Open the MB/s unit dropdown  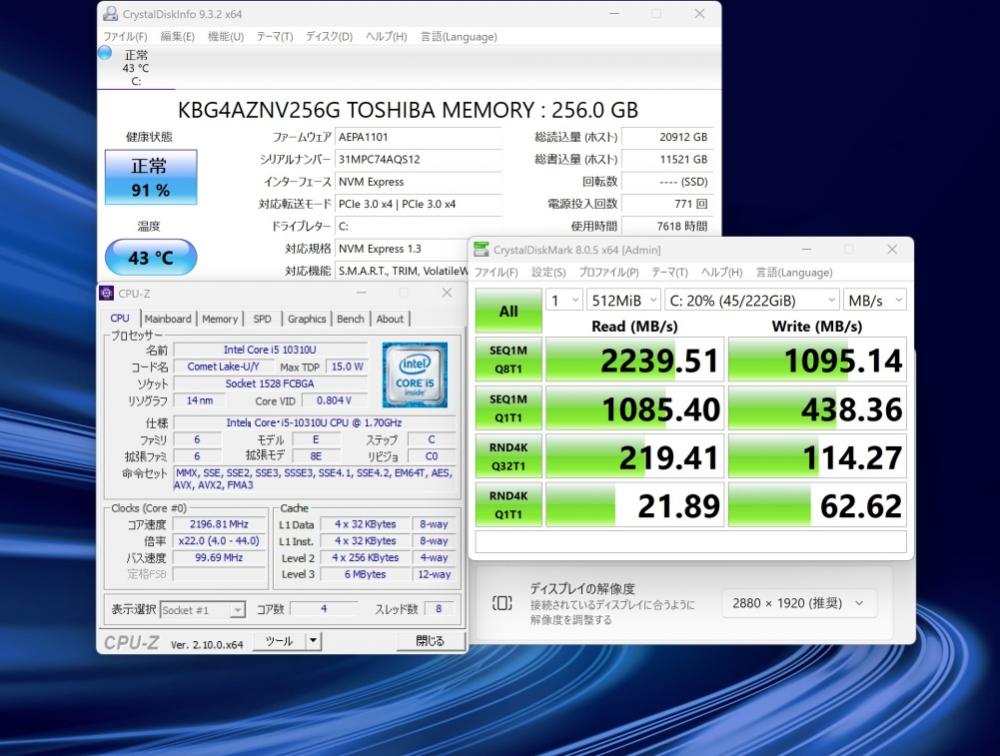point(874,300)
